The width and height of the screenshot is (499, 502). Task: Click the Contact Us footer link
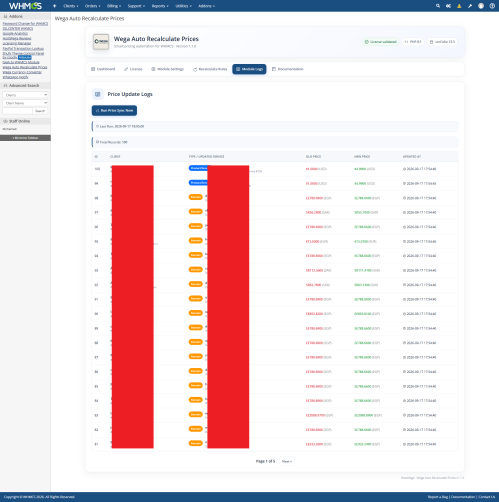[x=487, y=497]
